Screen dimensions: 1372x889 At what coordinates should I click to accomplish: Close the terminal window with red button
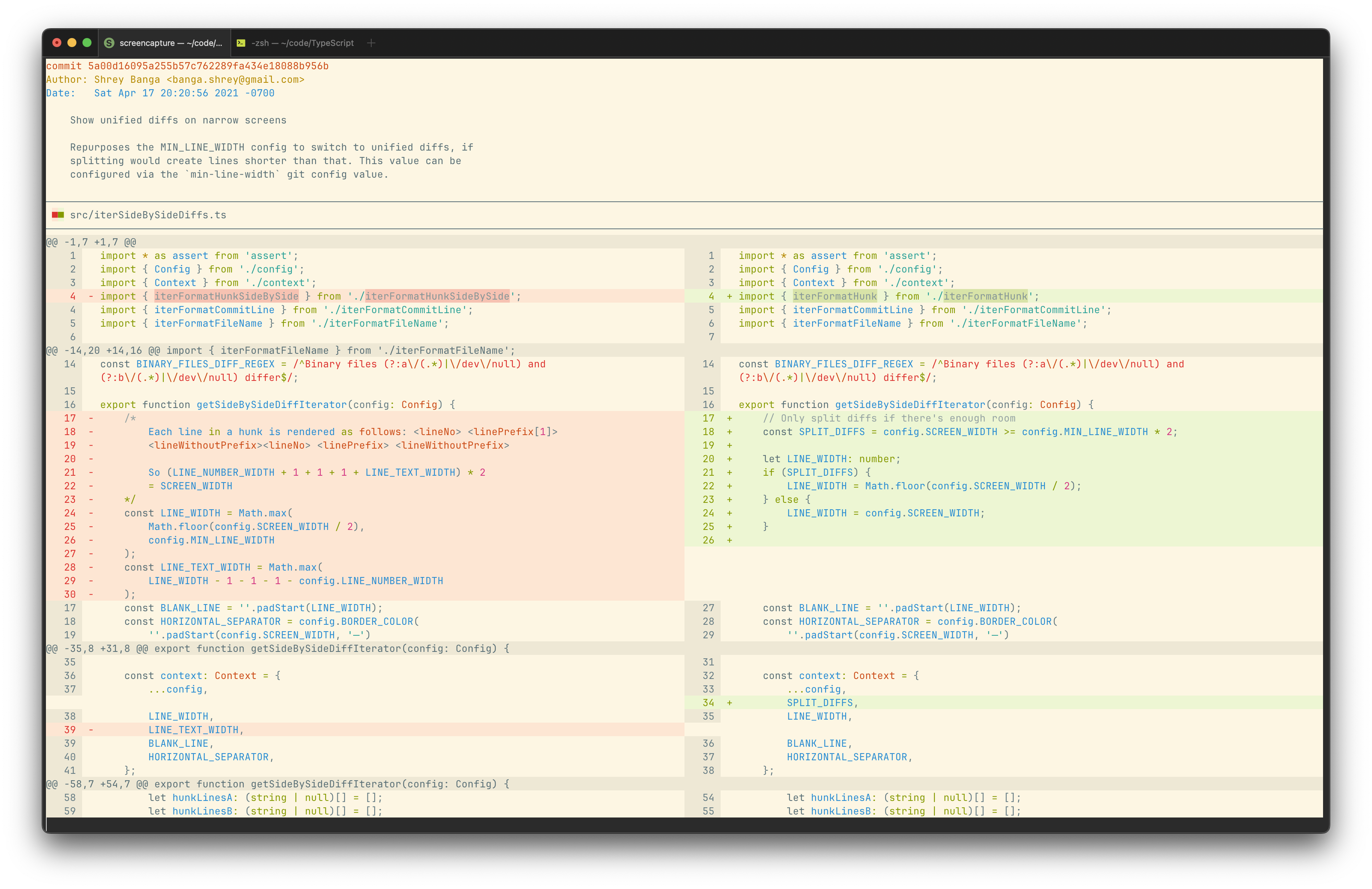point(56,43)
